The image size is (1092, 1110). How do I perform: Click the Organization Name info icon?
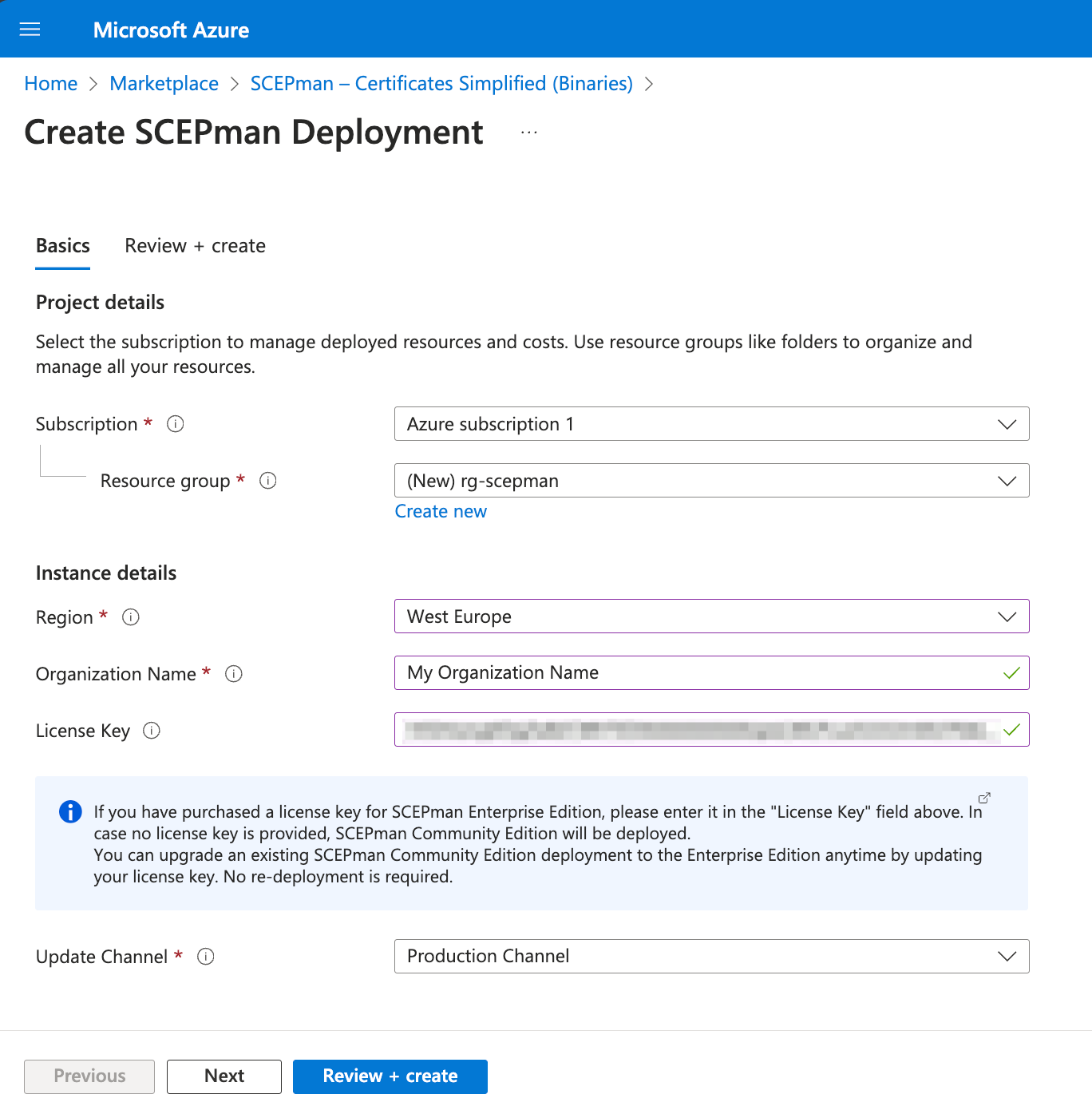[234, 674]
